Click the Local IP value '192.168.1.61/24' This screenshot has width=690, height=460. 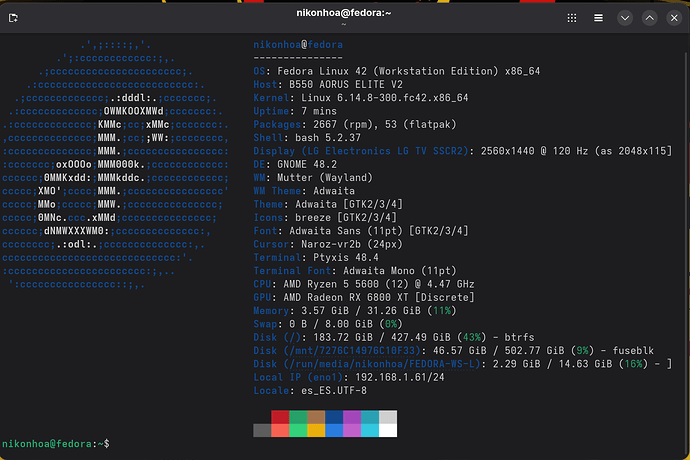click(400, 377)
